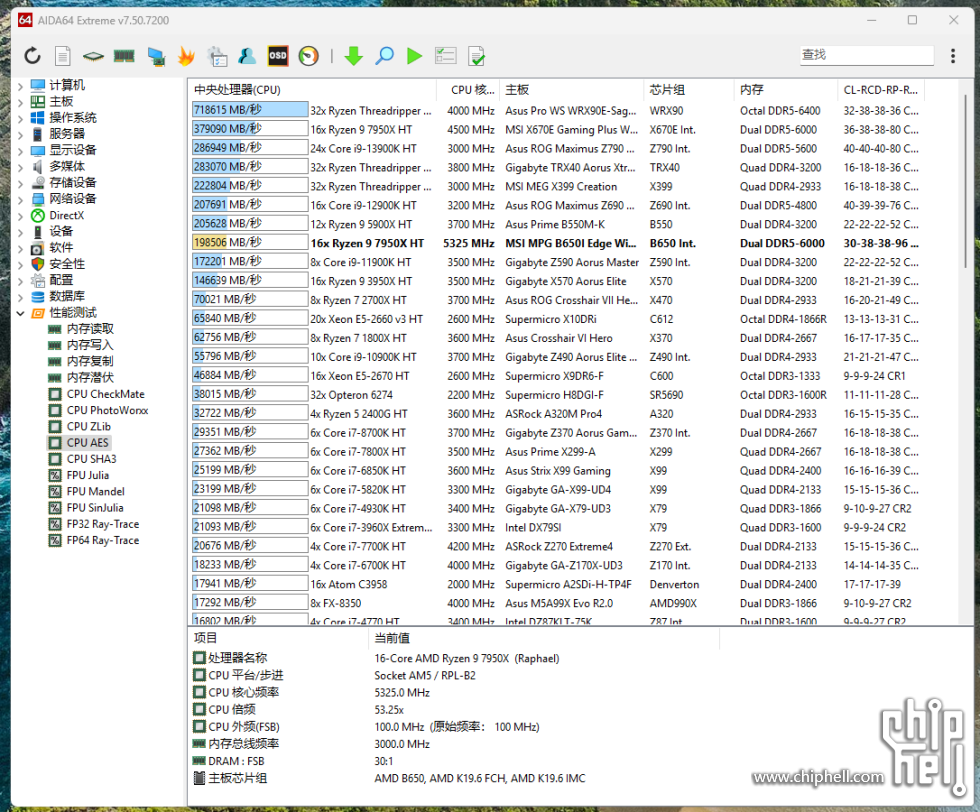Click the results list toolbar icon
The image size is (980, 812).
pyautogui.click(x=445, y=56)
